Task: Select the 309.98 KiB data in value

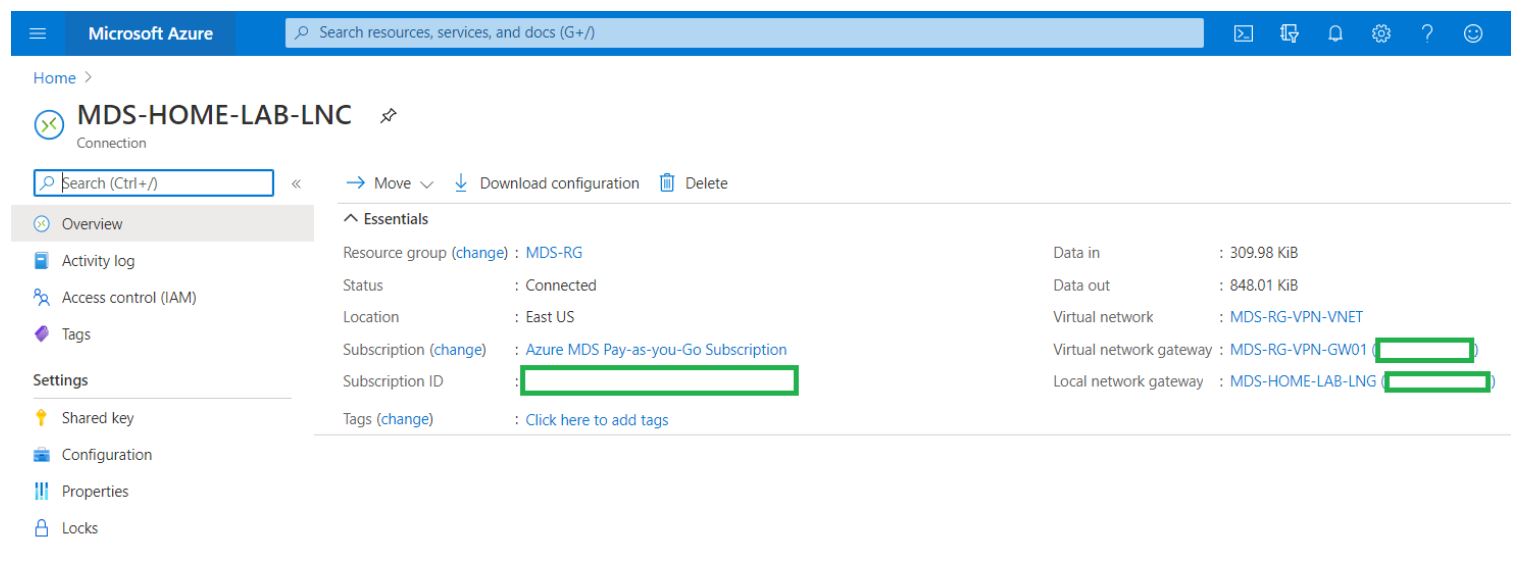Action: point(1264,253)
